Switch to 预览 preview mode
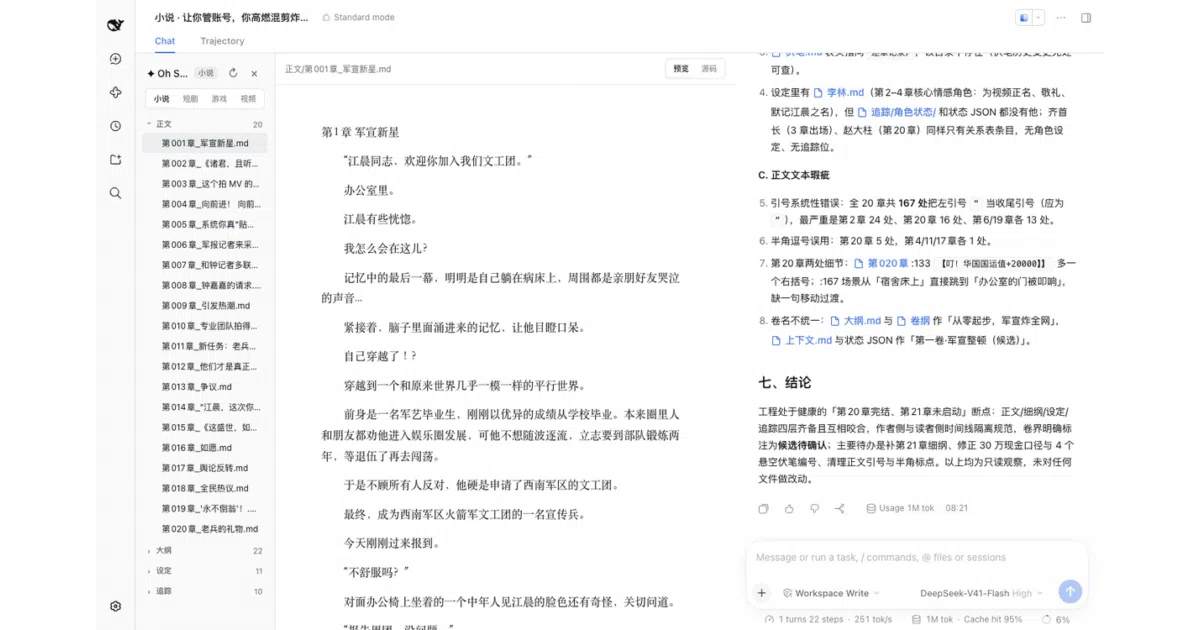 click(x=681, y=69)
